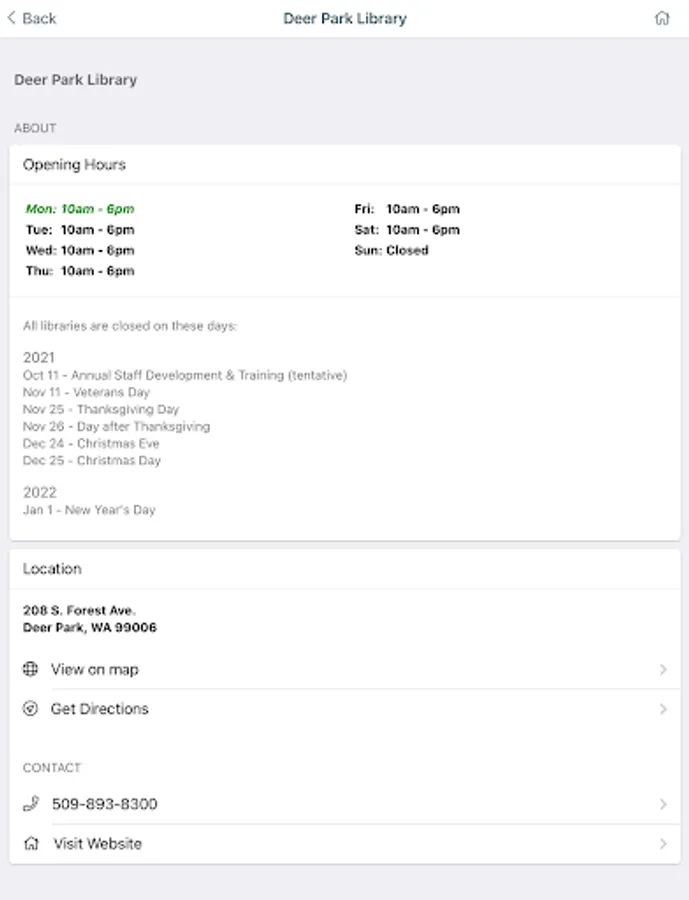The width and height of the screenshot is (689, 900).
Task: Click the Location section header
Action: 52,569
